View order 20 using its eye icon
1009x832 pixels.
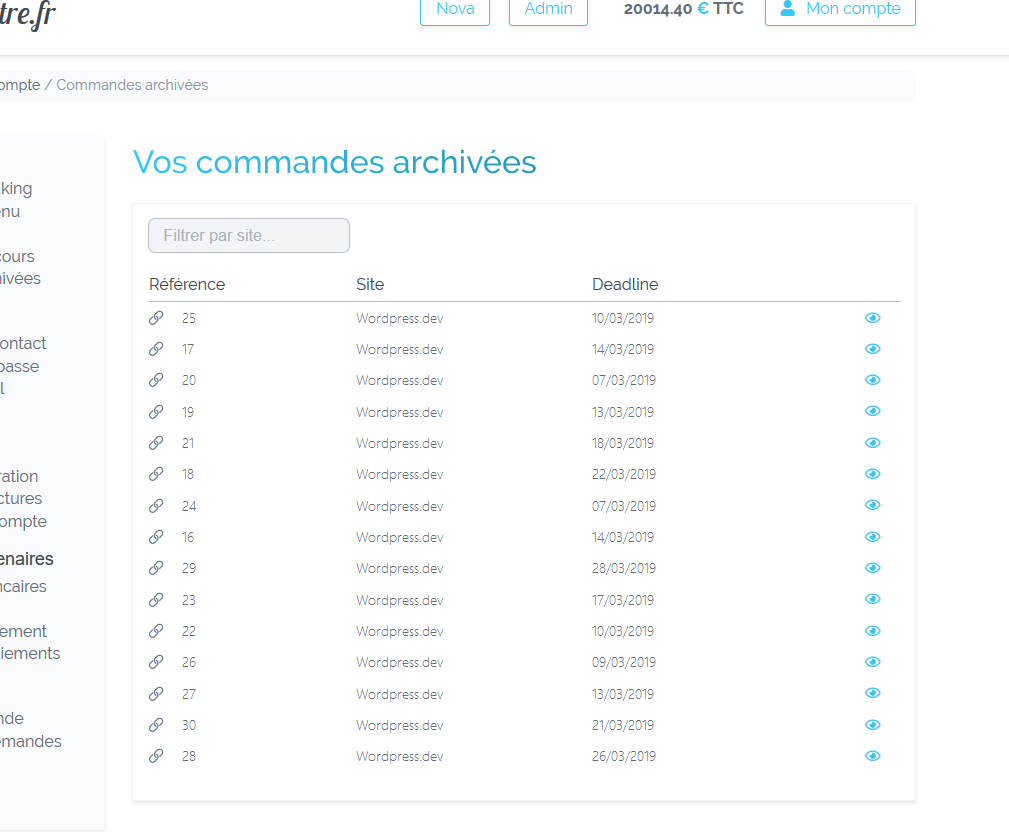(x=872, y=380)
